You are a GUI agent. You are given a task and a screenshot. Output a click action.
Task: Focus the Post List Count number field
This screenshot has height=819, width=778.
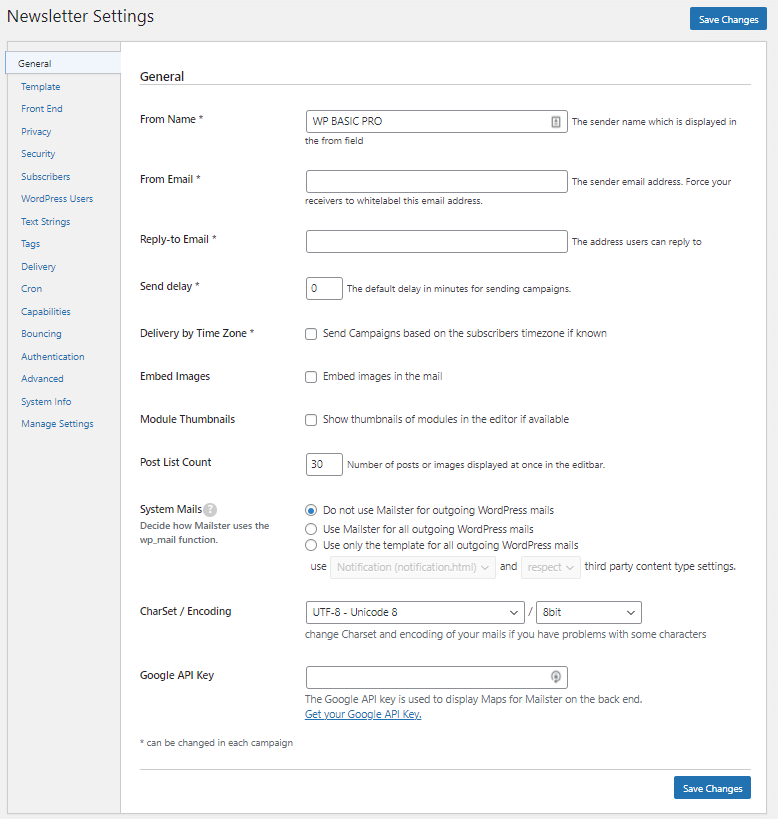(x=324, y=465)
